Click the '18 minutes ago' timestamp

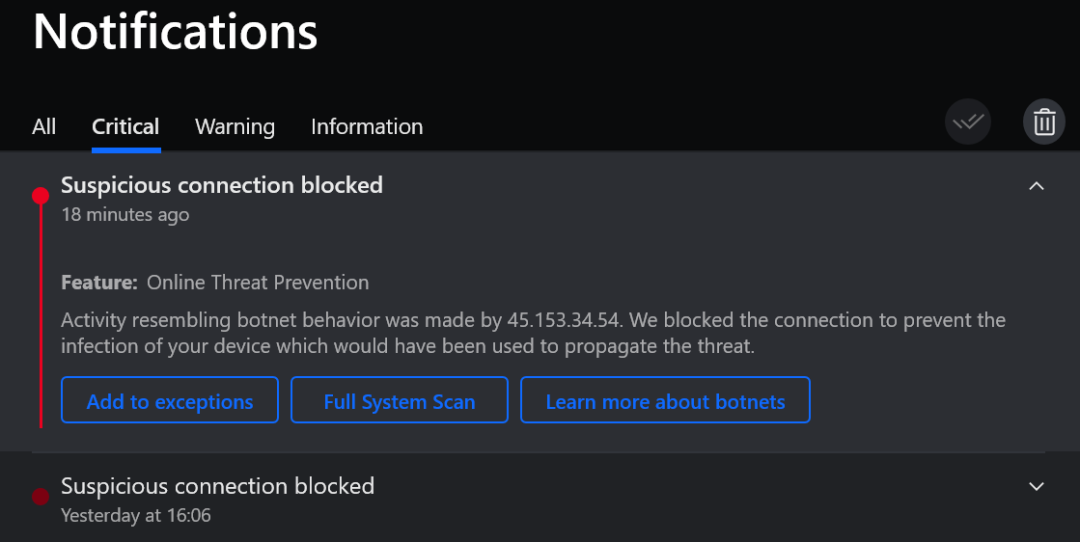pyautogui.click(x=125, y=215)
